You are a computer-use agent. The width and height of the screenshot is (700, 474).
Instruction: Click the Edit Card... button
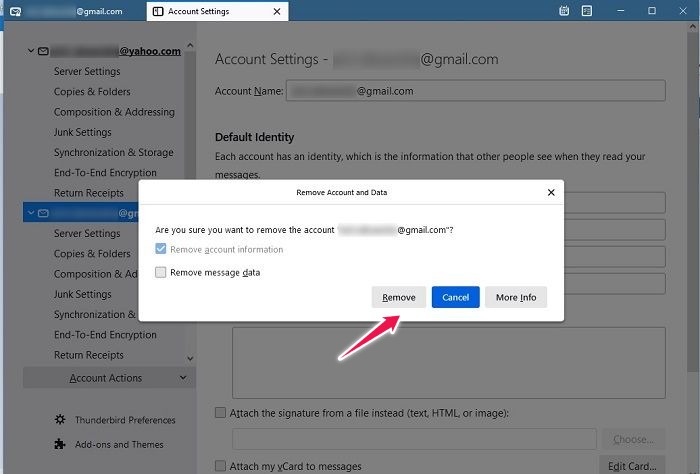632,466
